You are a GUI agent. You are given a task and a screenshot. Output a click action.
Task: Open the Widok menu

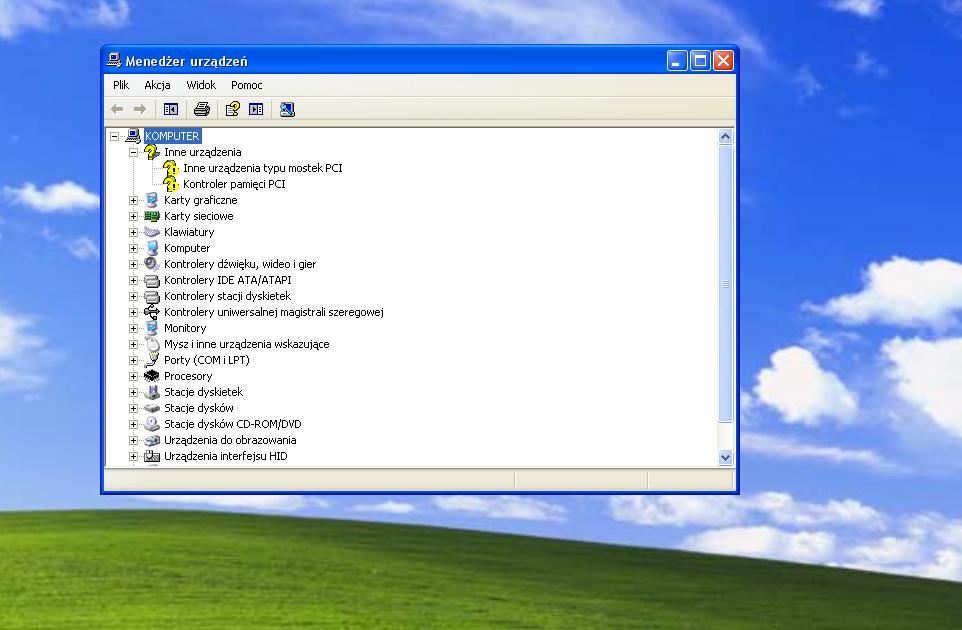click(201, 85)
